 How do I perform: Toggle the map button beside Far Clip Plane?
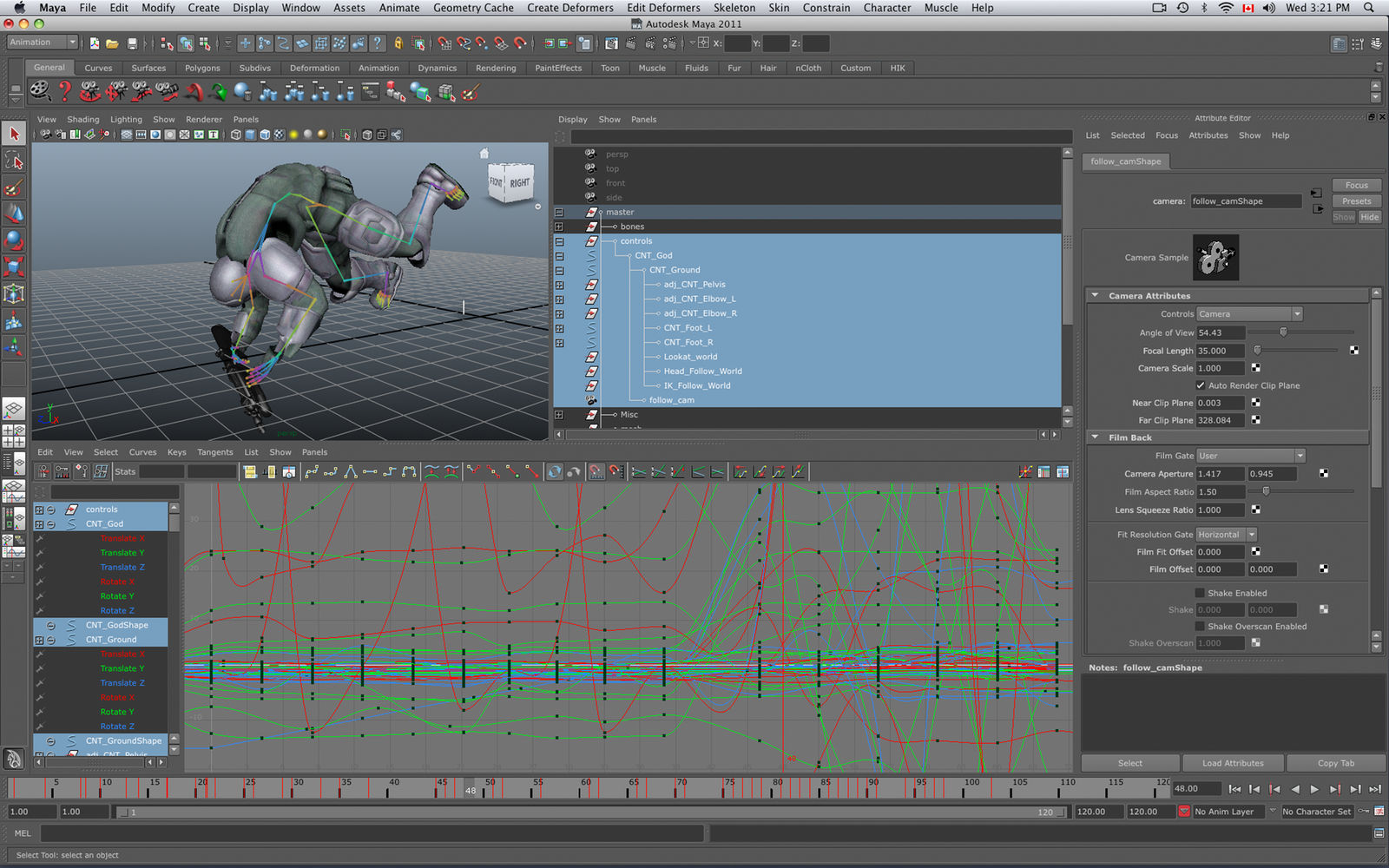point(1255,420)
